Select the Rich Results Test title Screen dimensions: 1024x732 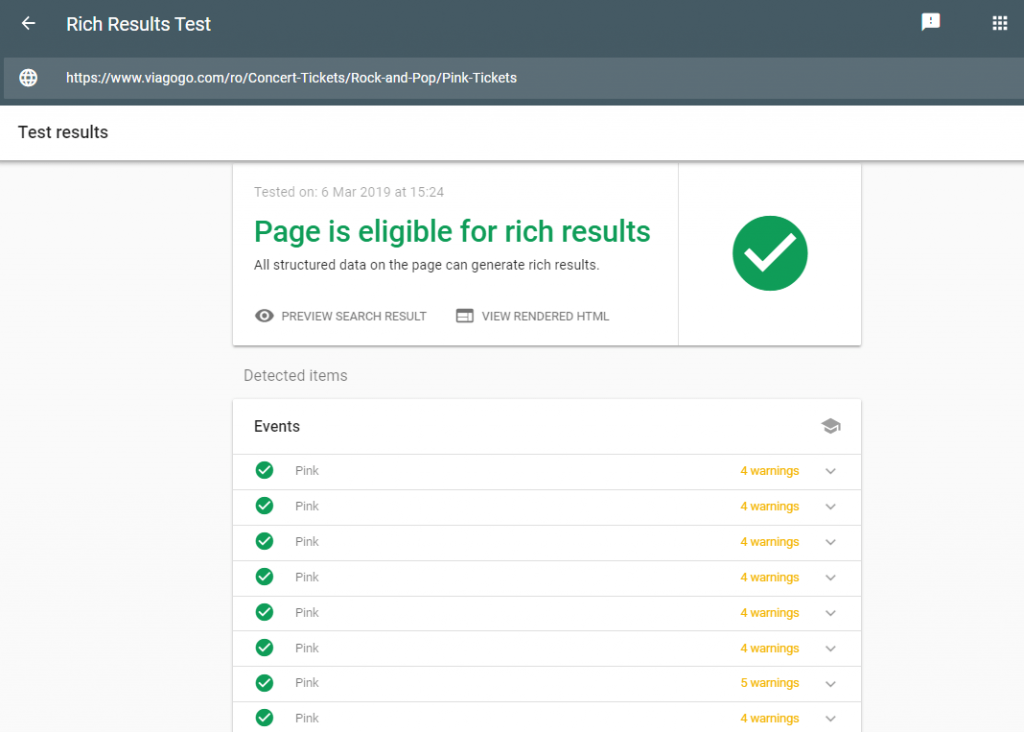tap(138, 24)
